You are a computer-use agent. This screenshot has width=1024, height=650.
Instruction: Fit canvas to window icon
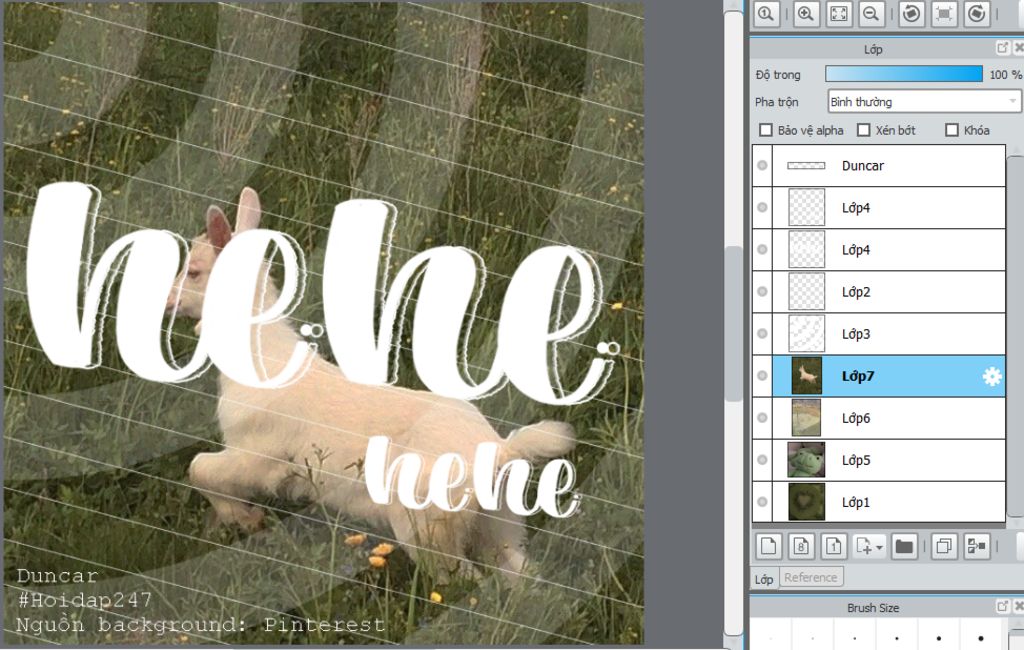[839, 14]
